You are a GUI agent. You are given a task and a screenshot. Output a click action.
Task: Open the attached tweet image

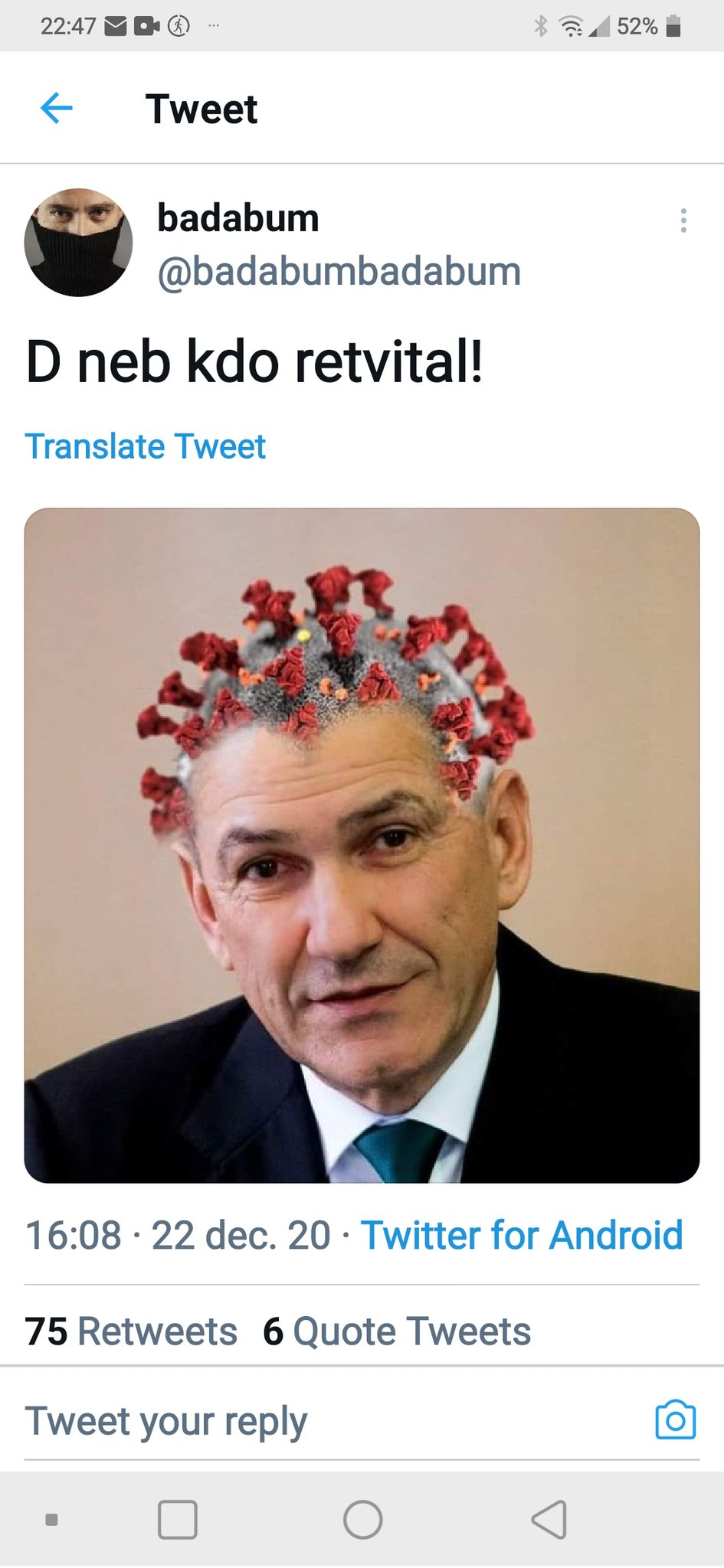[362, 845]
